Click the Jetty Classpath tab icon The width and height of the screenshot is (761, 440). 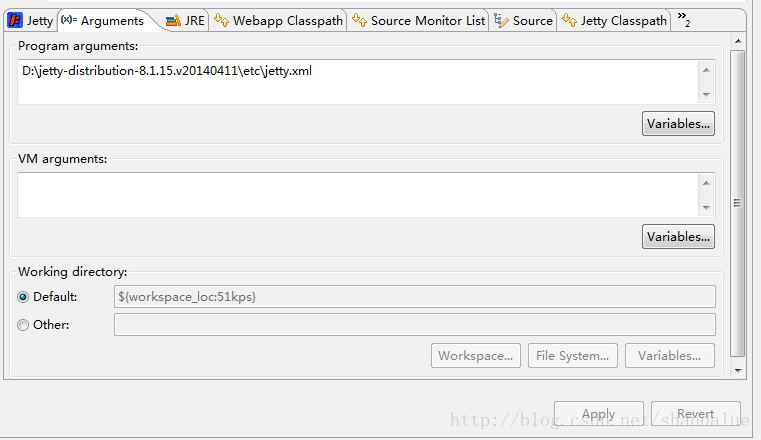coord(570,20)
